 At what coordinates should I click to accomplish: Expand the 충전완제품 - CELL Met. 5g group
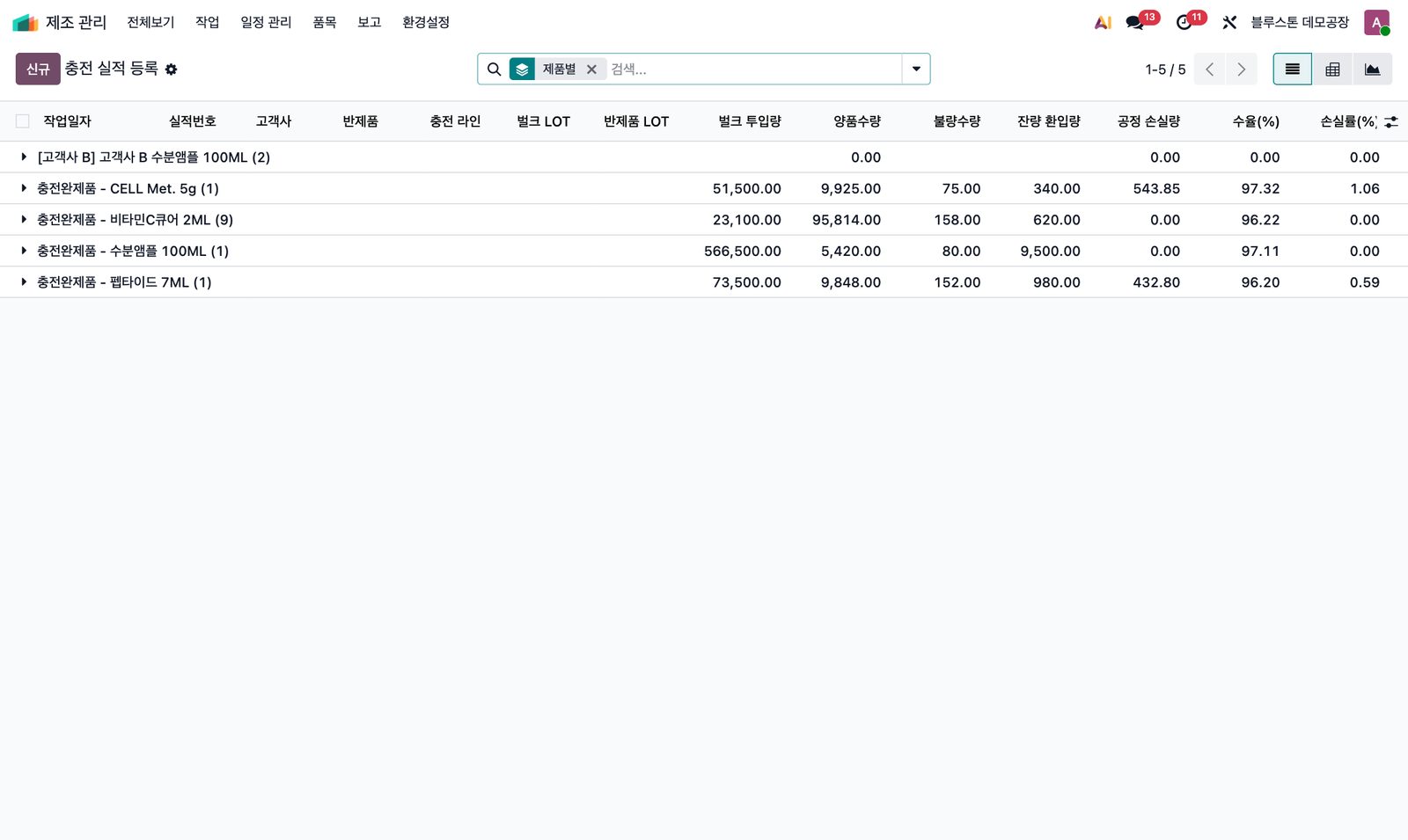point(24,188)
